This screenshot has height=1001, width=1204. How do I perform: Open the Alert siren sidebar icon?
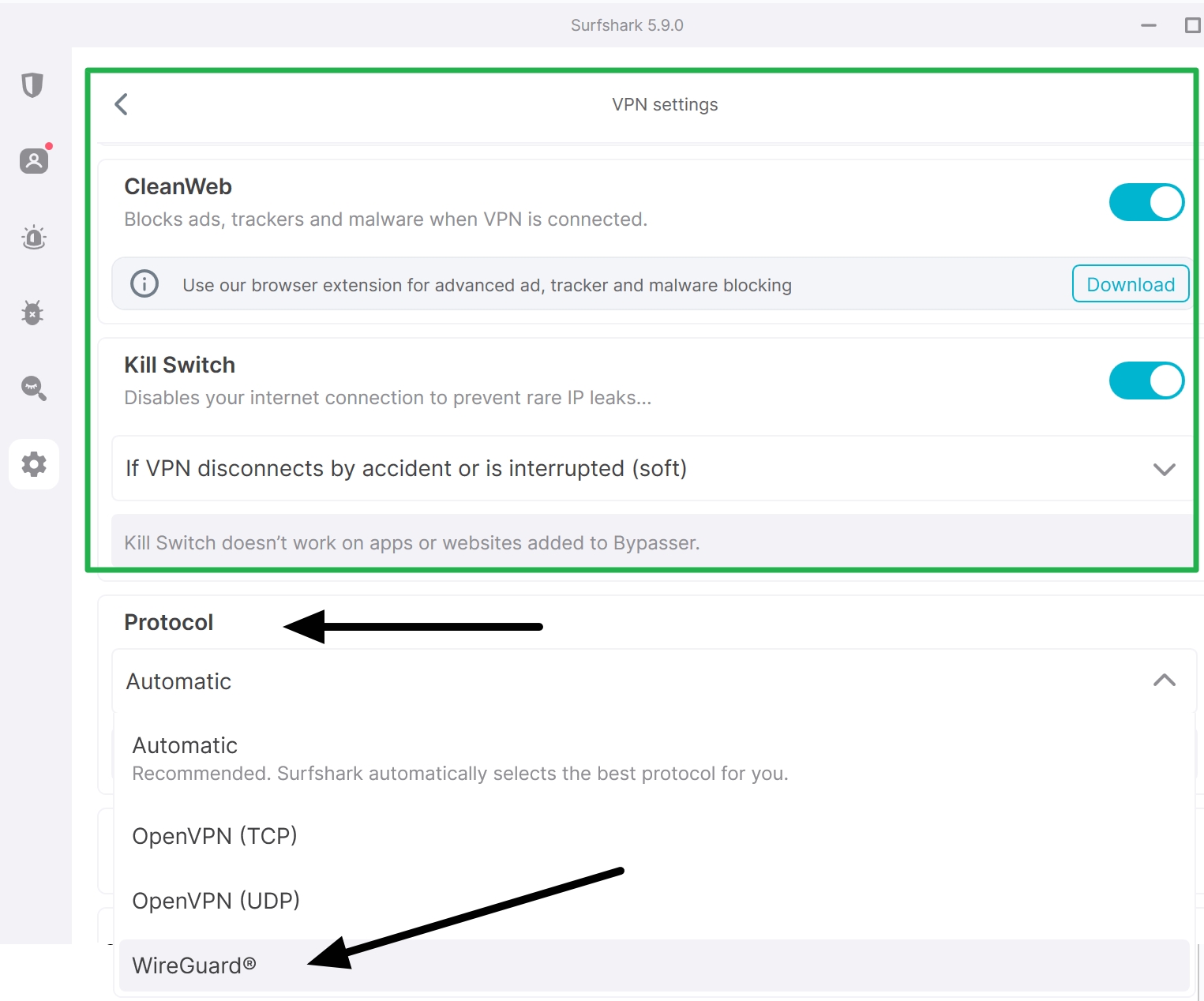pos(34,237)
